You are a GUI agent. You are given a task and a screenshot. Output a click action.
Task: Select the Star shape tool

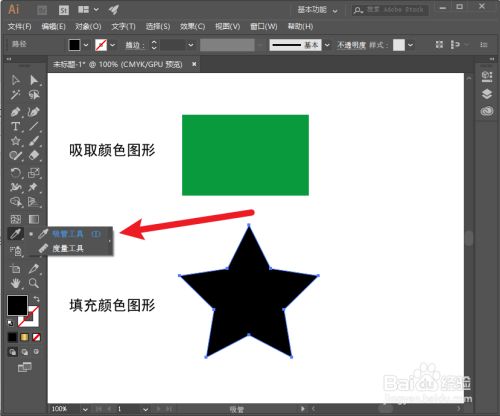point(15,141)
